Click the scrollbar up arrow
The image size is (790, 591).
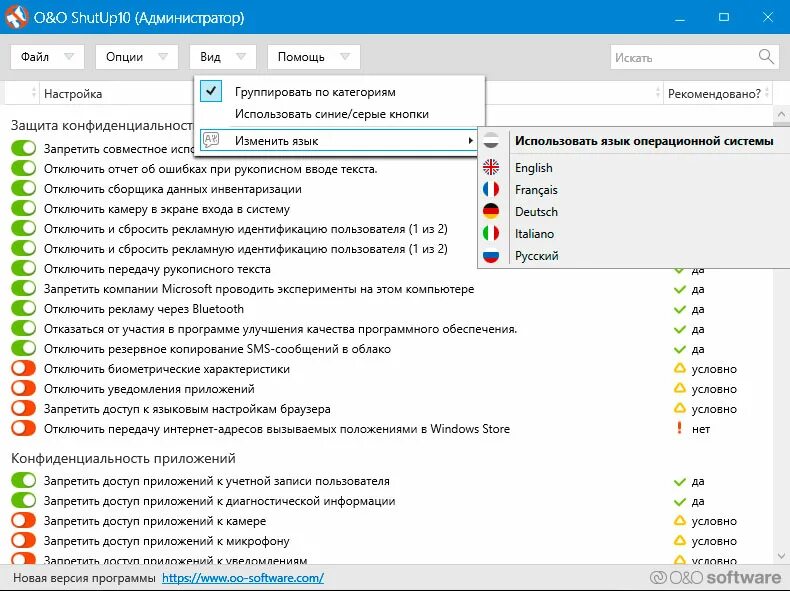tap(781, 114)
